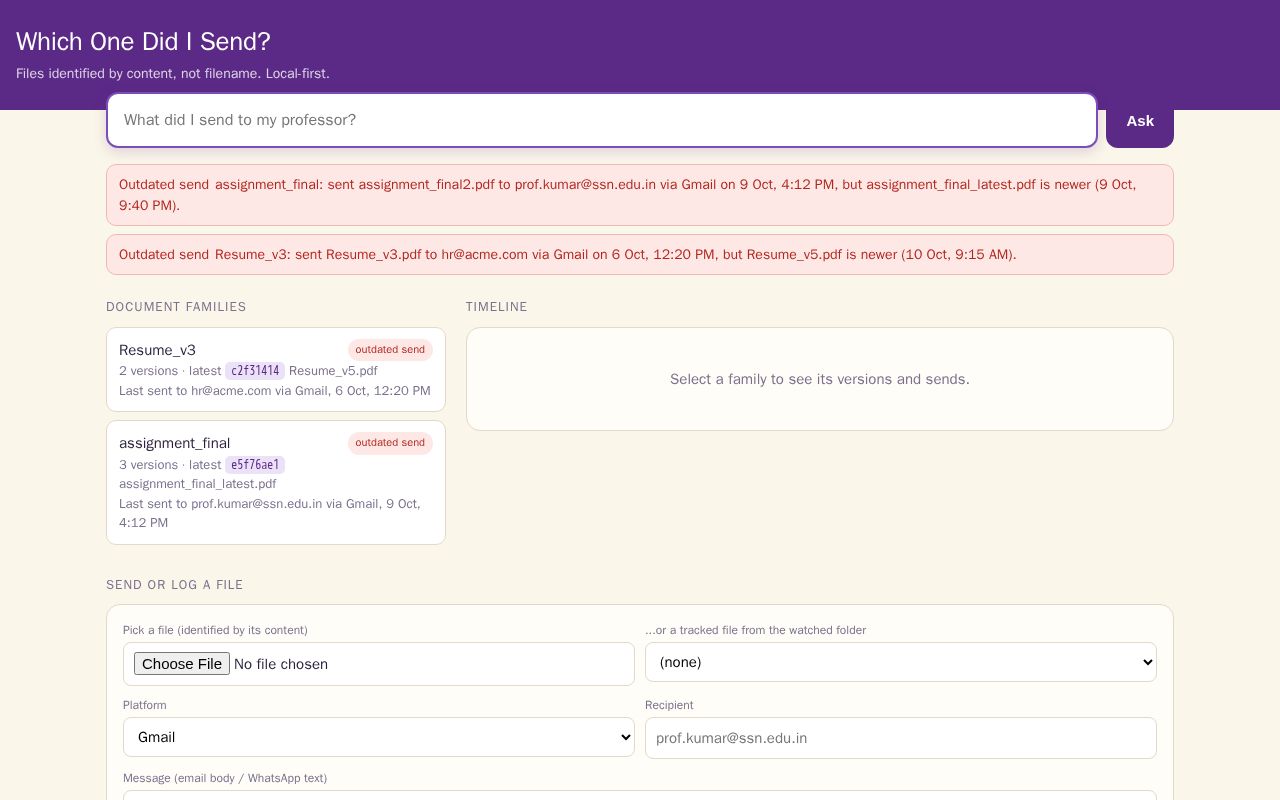The width and height of the screenshot is (1280, 800).
Task: Click the Ask button
Action: tap(1139, 121)
